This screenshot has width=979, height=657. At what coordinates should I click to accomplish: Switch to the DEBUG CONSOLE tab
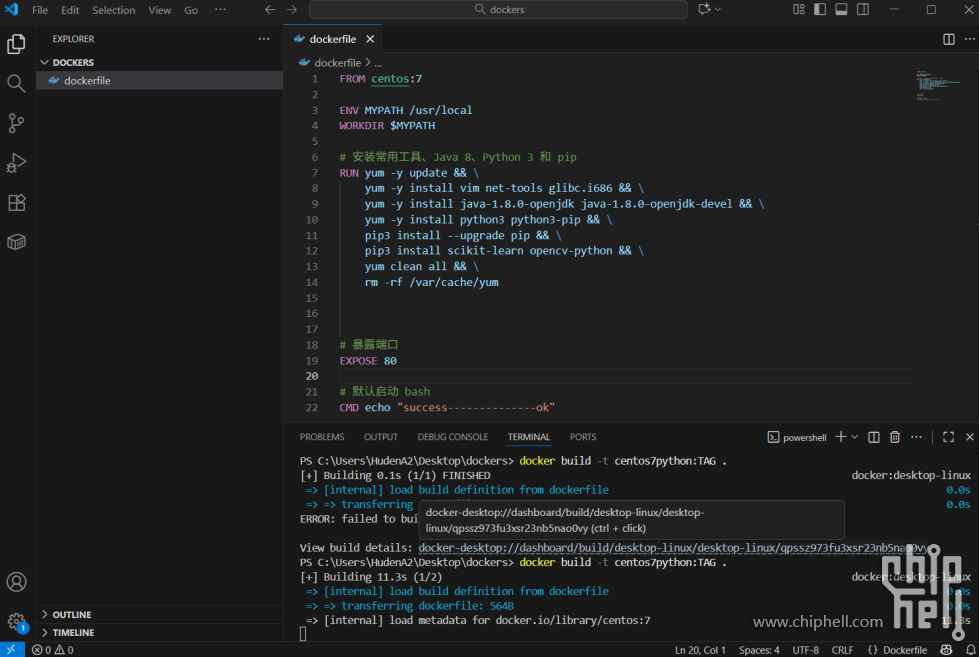[x=452, y=437]
